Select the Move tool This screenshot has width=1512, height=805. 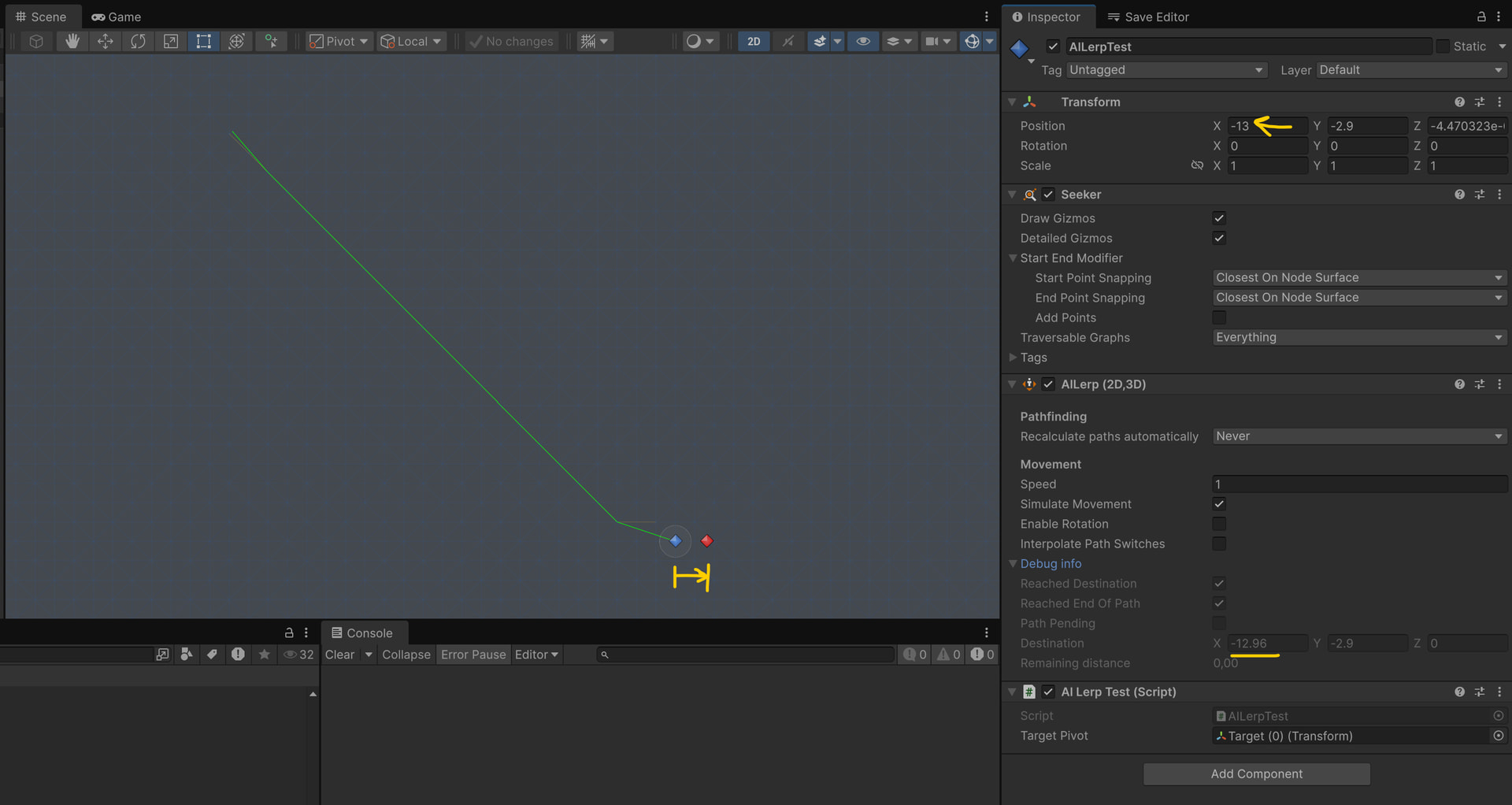pyautogui.click(x=105, y=41)
